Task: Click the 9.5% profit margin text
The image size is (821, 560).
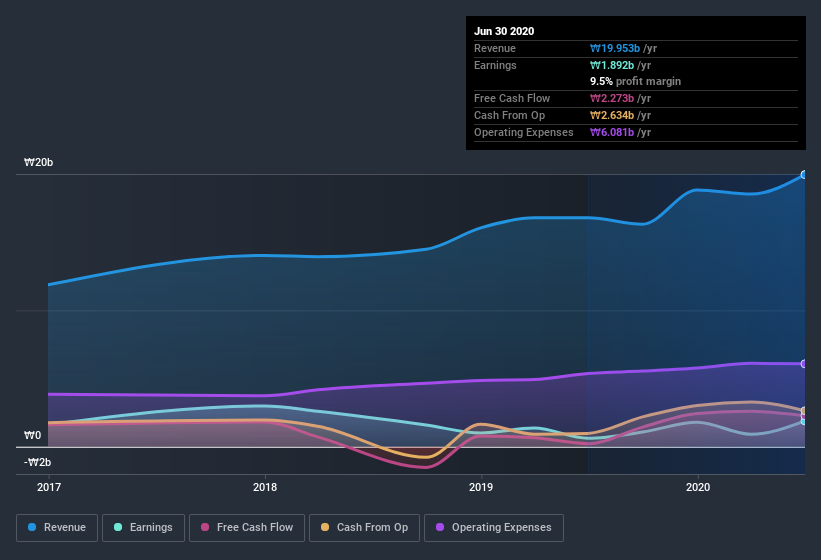Action: [636, 81]
